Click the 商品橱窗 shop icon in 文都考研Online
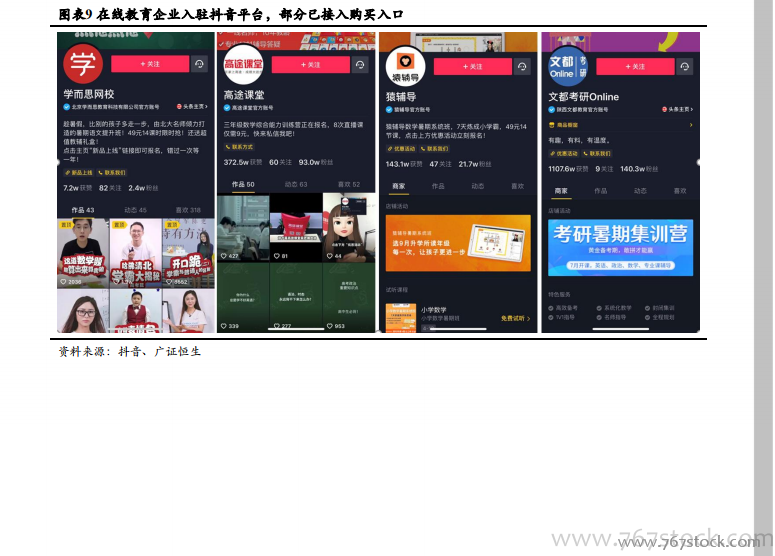Viewport: 775px width, 556px height. [552, 125]
